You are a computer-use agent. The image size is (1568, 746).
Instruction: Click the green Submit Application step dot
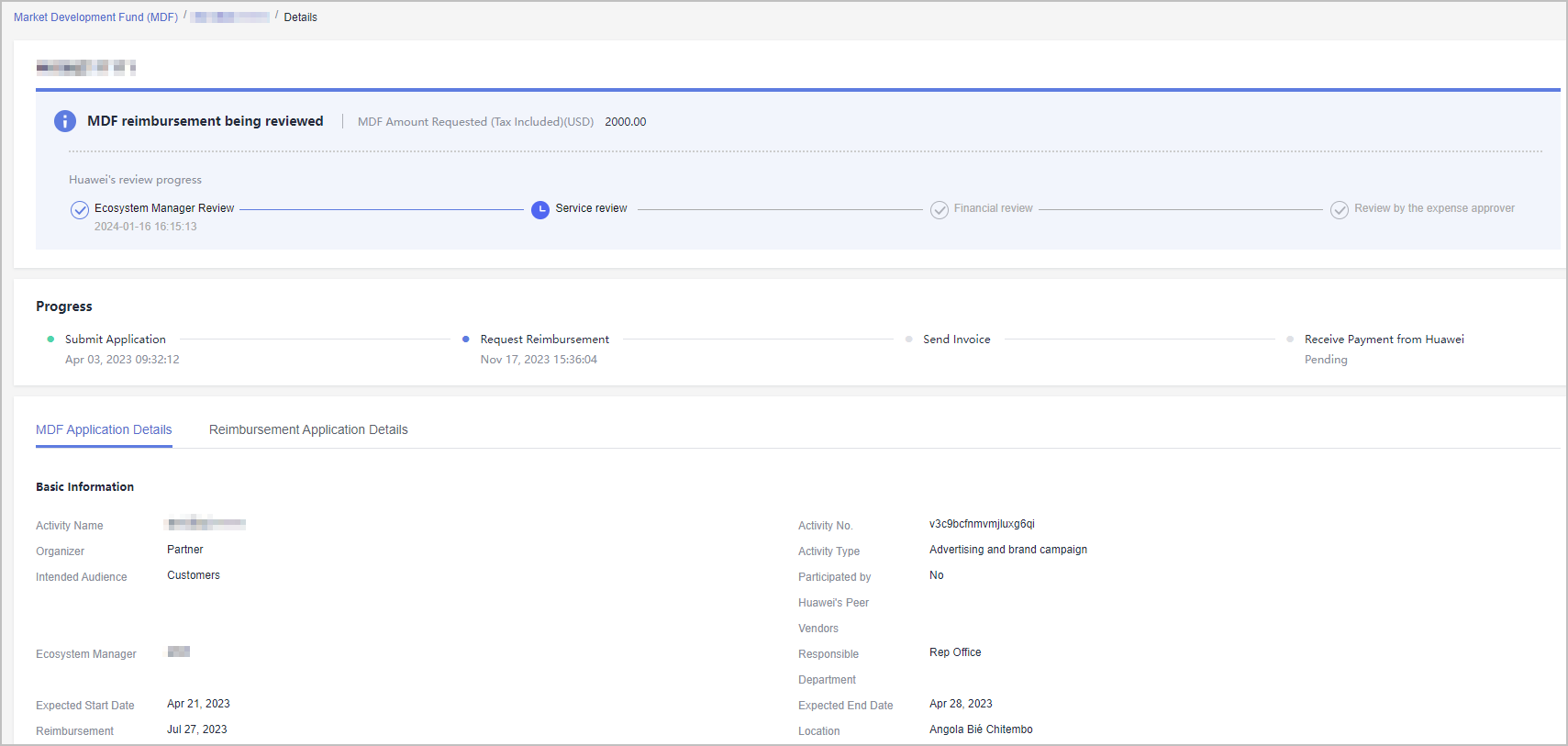[x=50, y=340]
